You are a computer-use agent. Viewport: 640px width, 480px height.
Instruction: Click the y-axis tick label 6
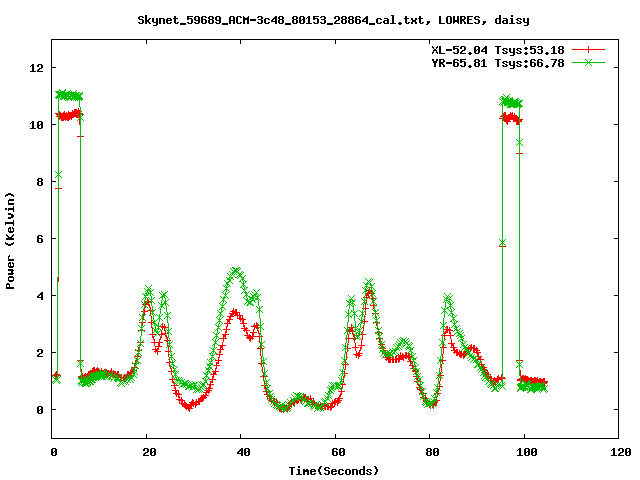pyautogui.click(x=40, y=239)
